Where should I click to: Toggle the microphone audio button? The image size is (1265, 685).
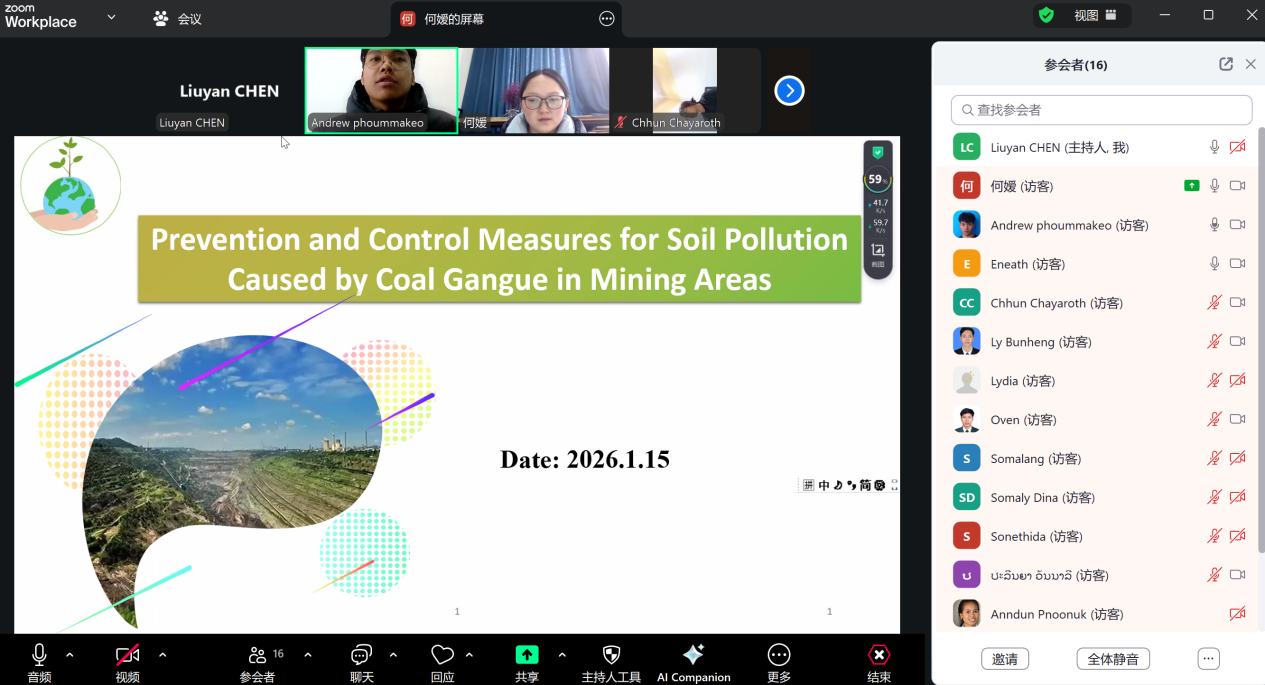pyautogui.click(x=39, y=655)
